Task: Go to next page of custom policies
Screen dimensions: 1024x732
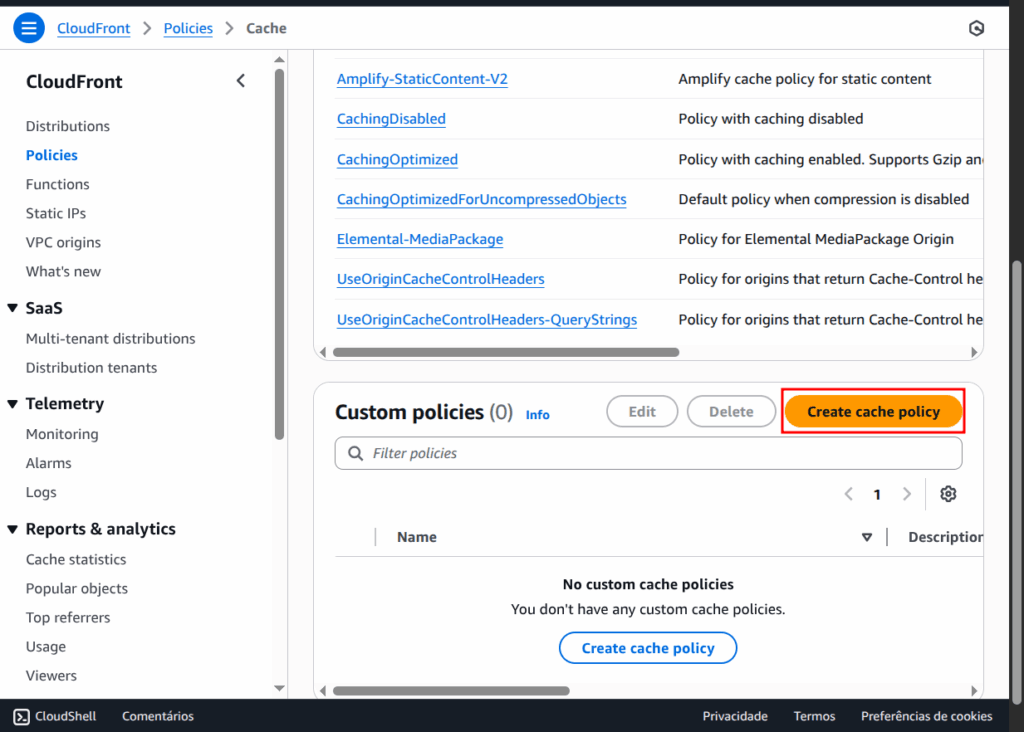Action: coord(907,494)
